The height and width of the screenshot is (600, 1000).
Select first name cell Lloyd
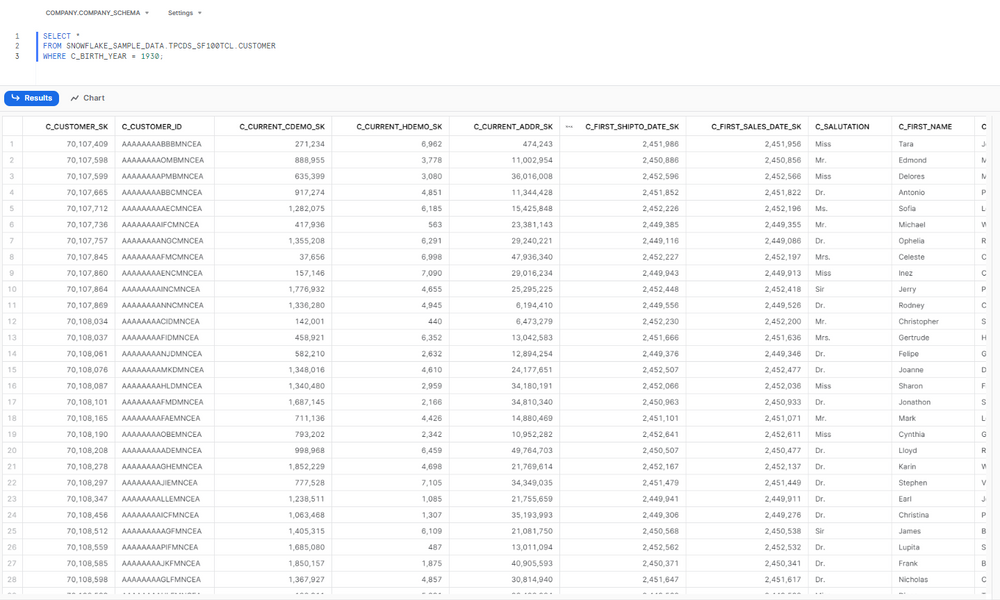pyautogui.click(x=908, y=450)
